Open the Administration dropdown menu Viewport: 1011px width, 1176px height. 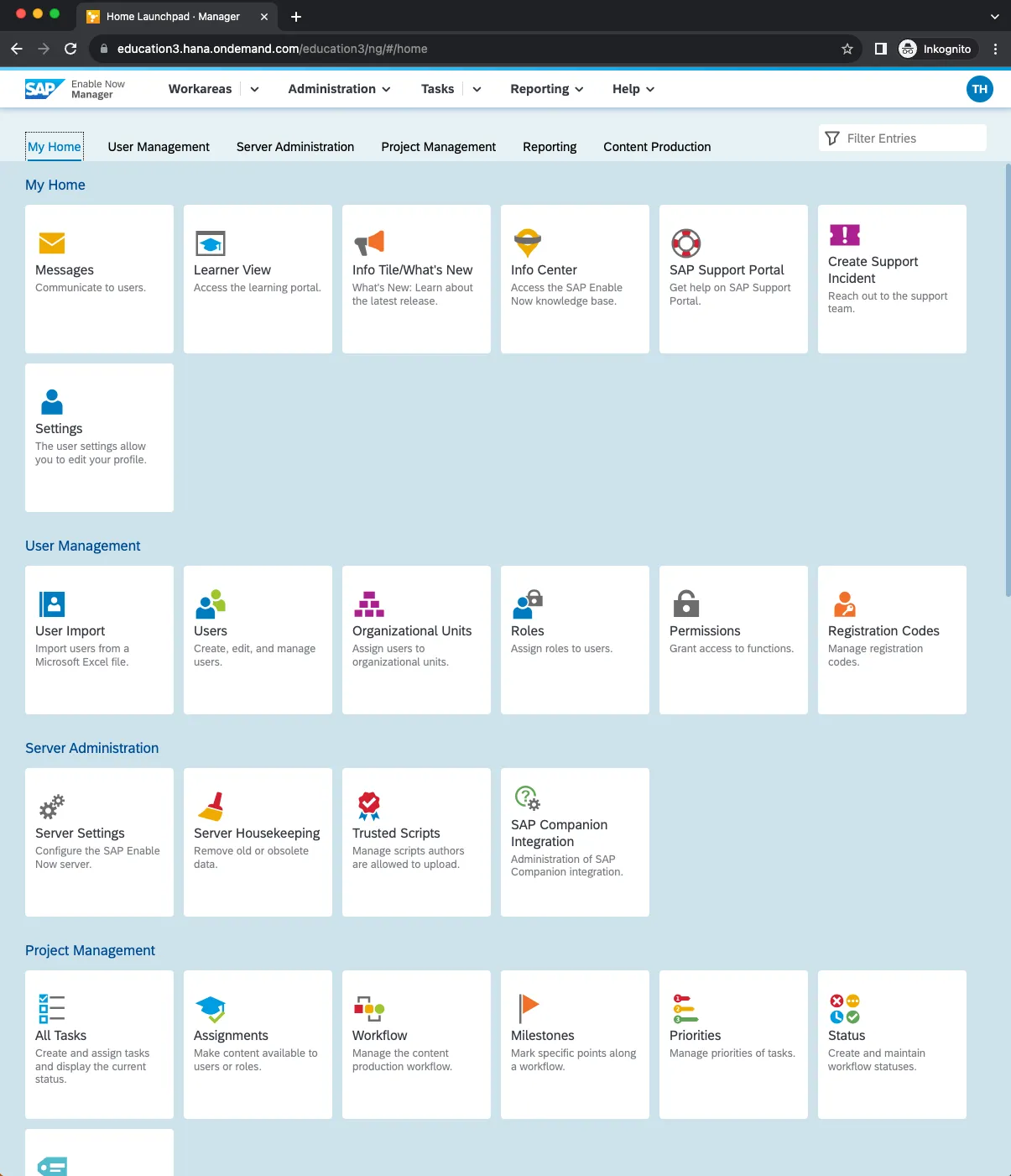339,89
